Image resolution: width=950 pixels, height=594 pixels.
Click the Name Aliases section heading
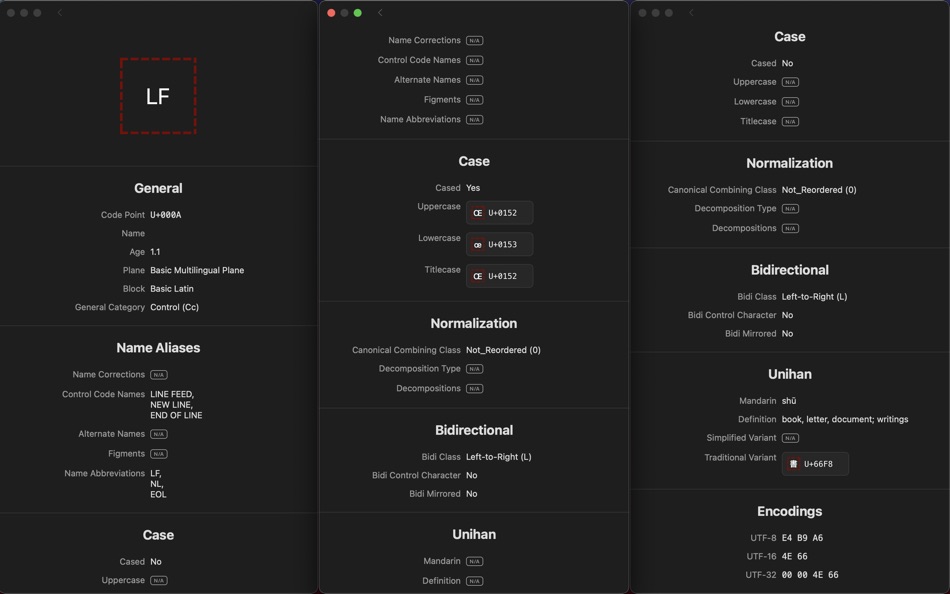point(158,348)
